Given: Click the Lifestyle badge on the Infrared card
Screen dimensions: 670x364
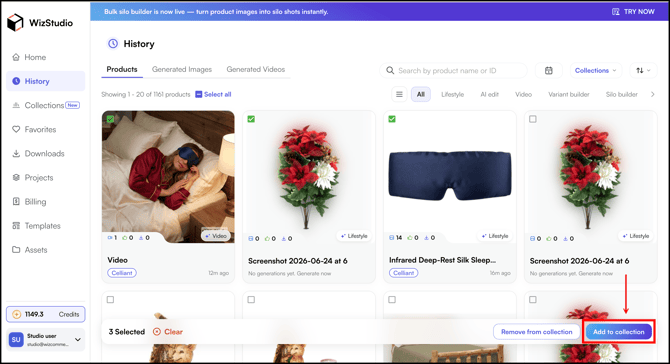Looking at the screenshot, I should [x=495, y=236].
